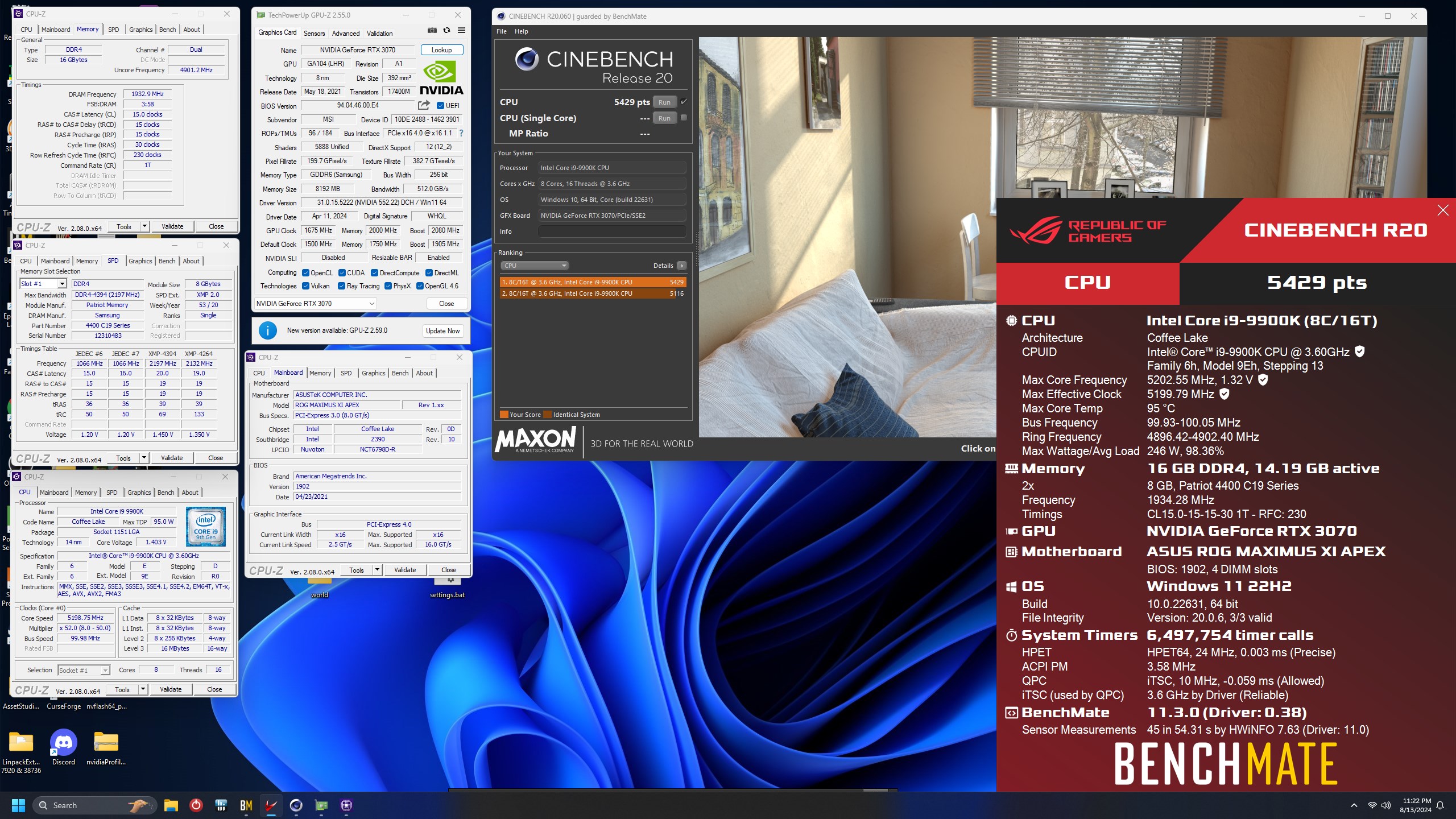
Task: Open the Validation tab in GPU-Z
Action: click(379, 34)
